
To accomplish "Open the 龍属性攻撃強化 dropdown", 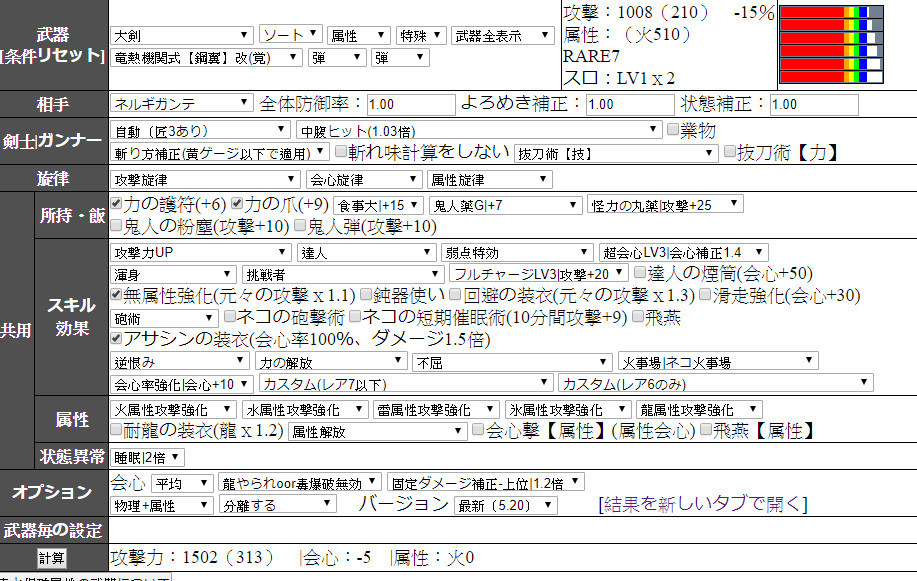I will [x=699, y=410].
